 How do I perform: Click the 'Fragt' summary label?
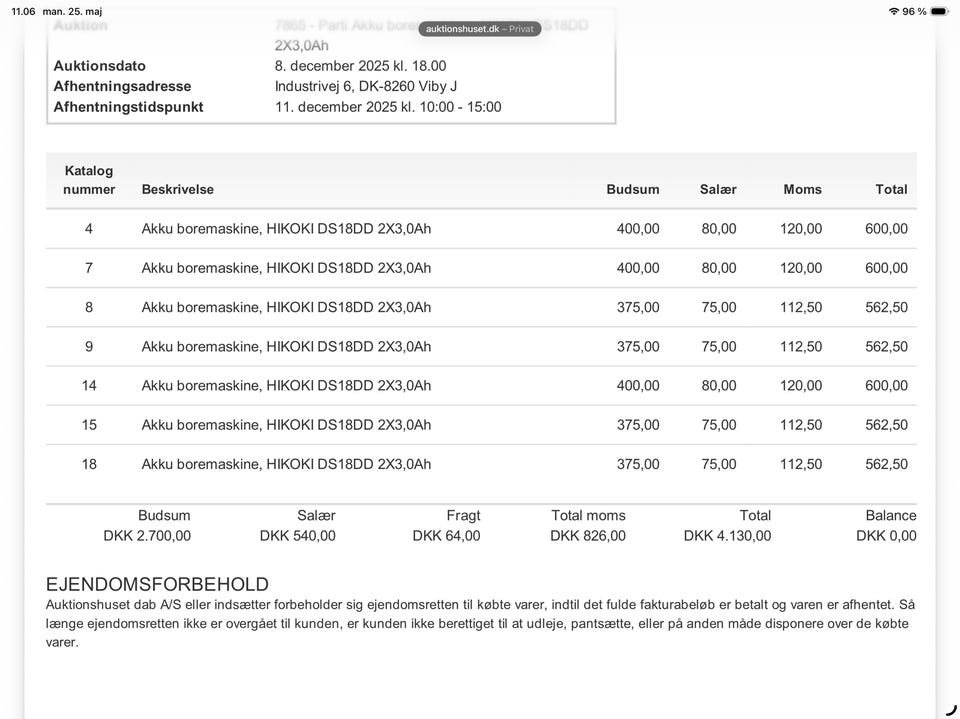tap(463, 516)
